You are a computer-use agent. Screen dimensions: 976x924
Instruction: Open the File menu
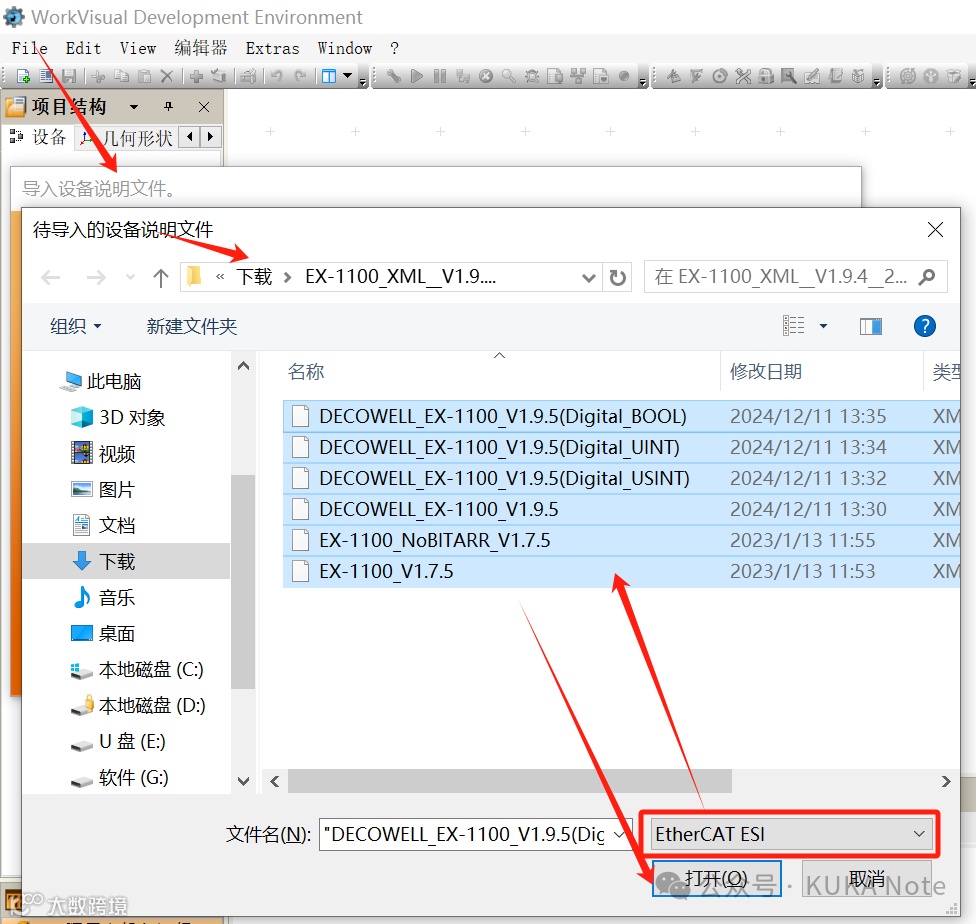pyautogui.click(x=29, y=48)
